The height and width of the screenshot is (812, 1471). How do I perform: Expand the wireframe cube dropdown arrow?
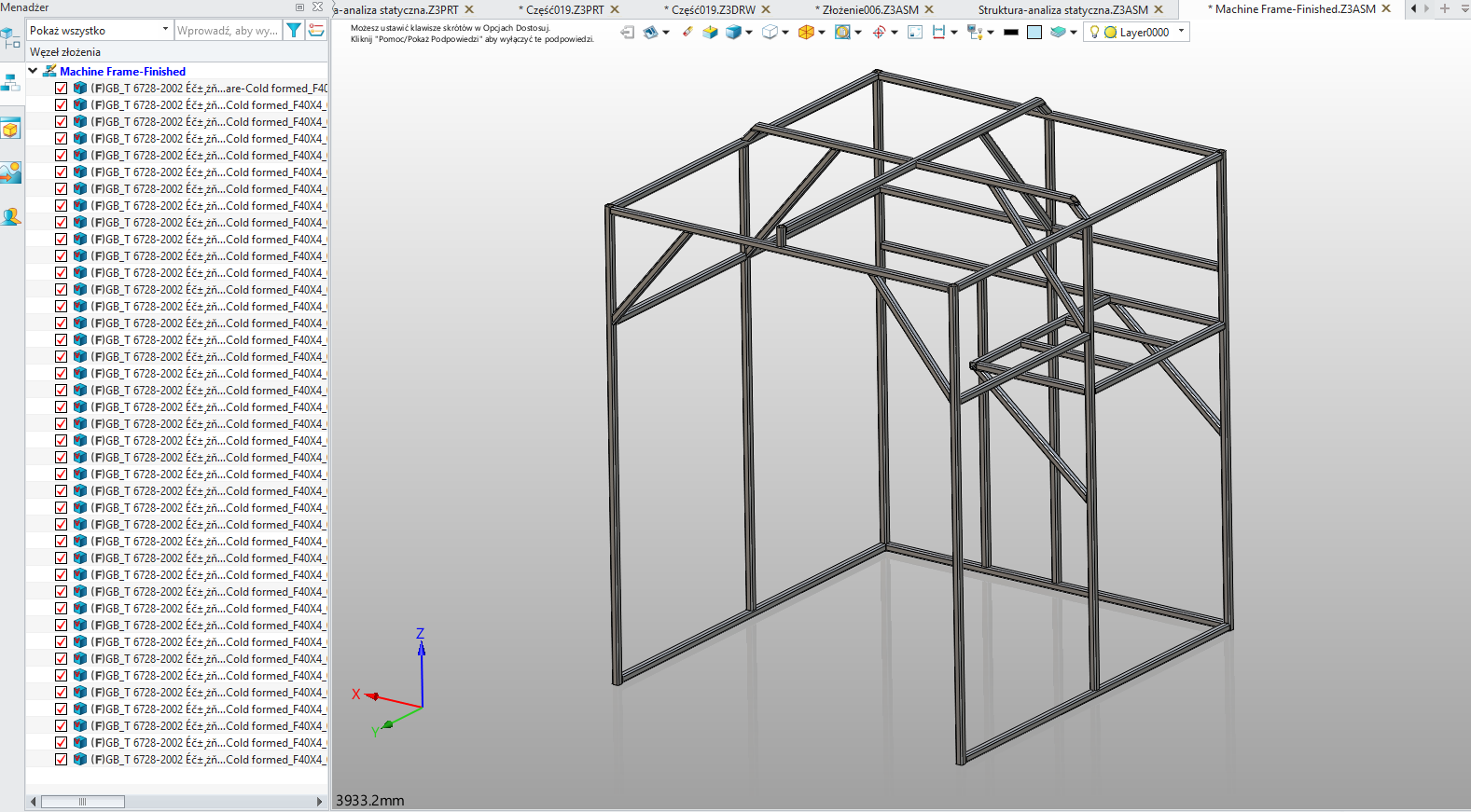point(785,33)
